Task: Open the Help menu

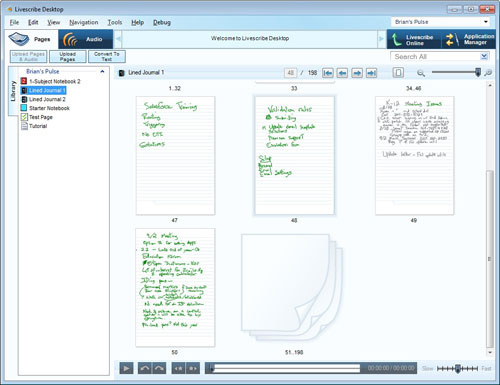Action: [x=137, y=22]
